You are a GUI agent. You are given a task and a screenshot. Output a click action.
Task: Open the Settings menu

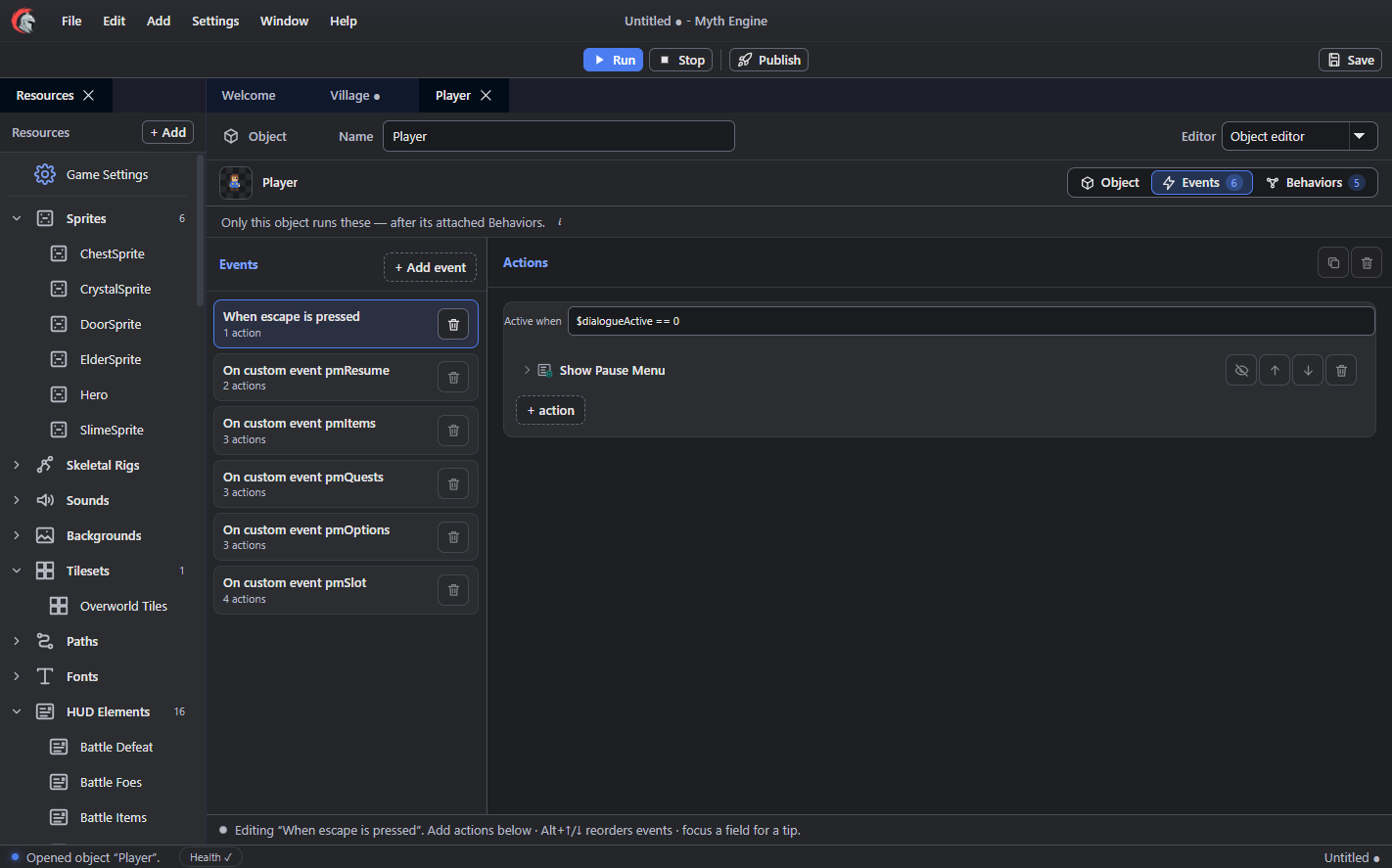[x=215, y=21]
